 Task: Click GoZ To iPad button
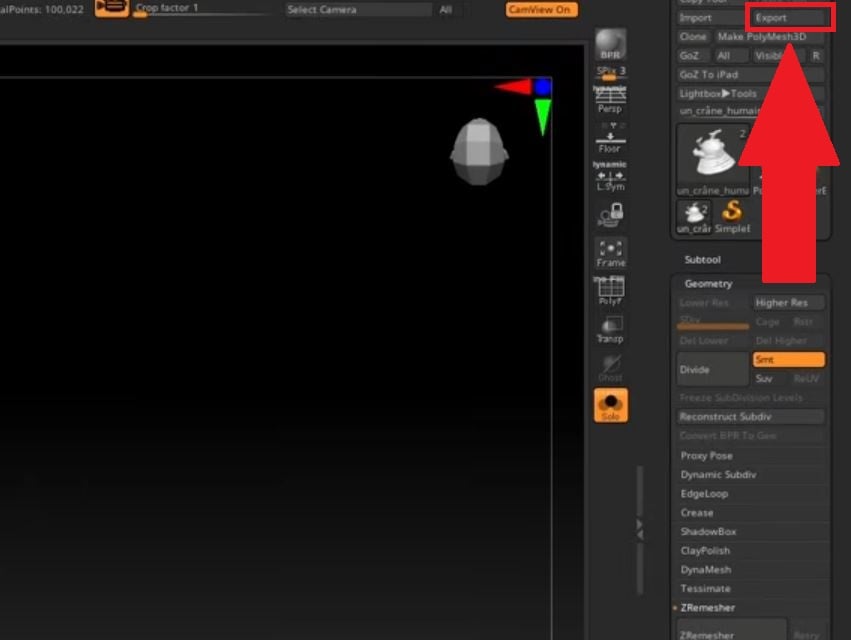coord(751,75)
